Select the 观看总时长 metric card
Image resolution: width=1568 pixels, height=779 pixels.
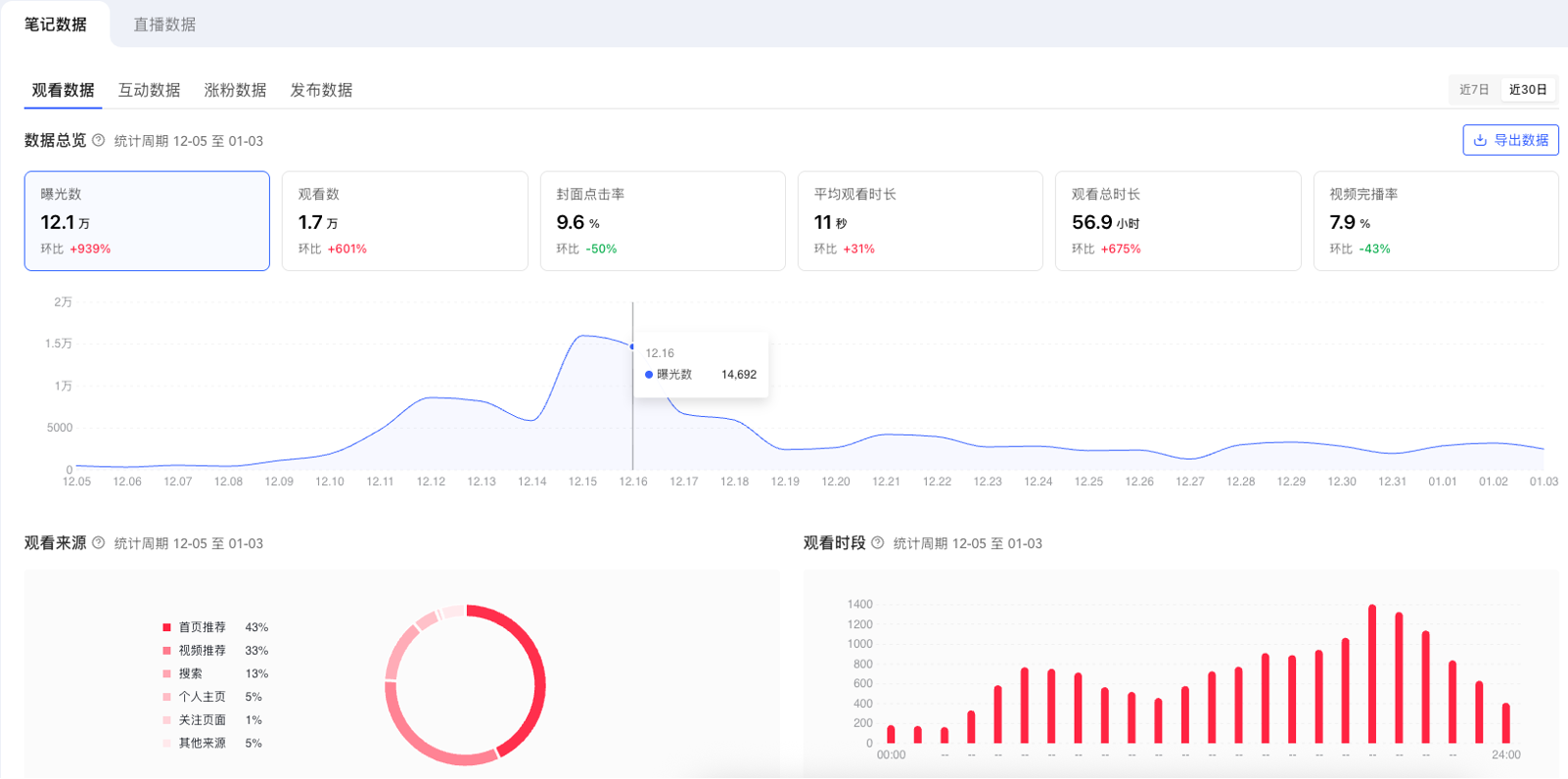[x=1177, y=221]
